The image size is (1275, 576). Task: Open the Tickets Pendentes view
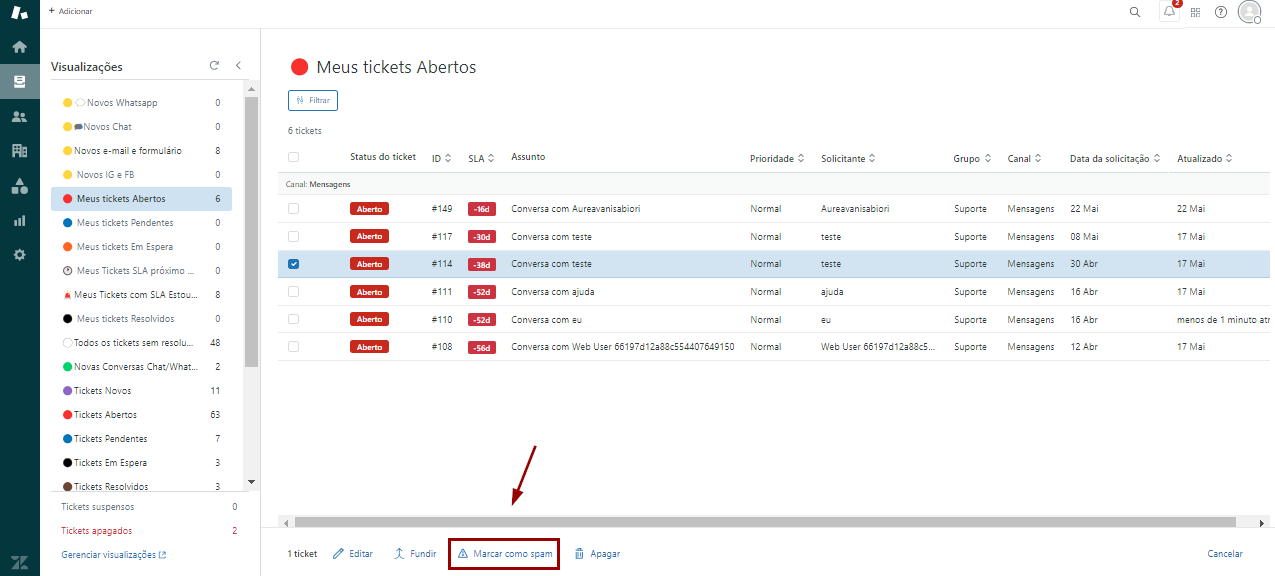[x=112, y=439]
